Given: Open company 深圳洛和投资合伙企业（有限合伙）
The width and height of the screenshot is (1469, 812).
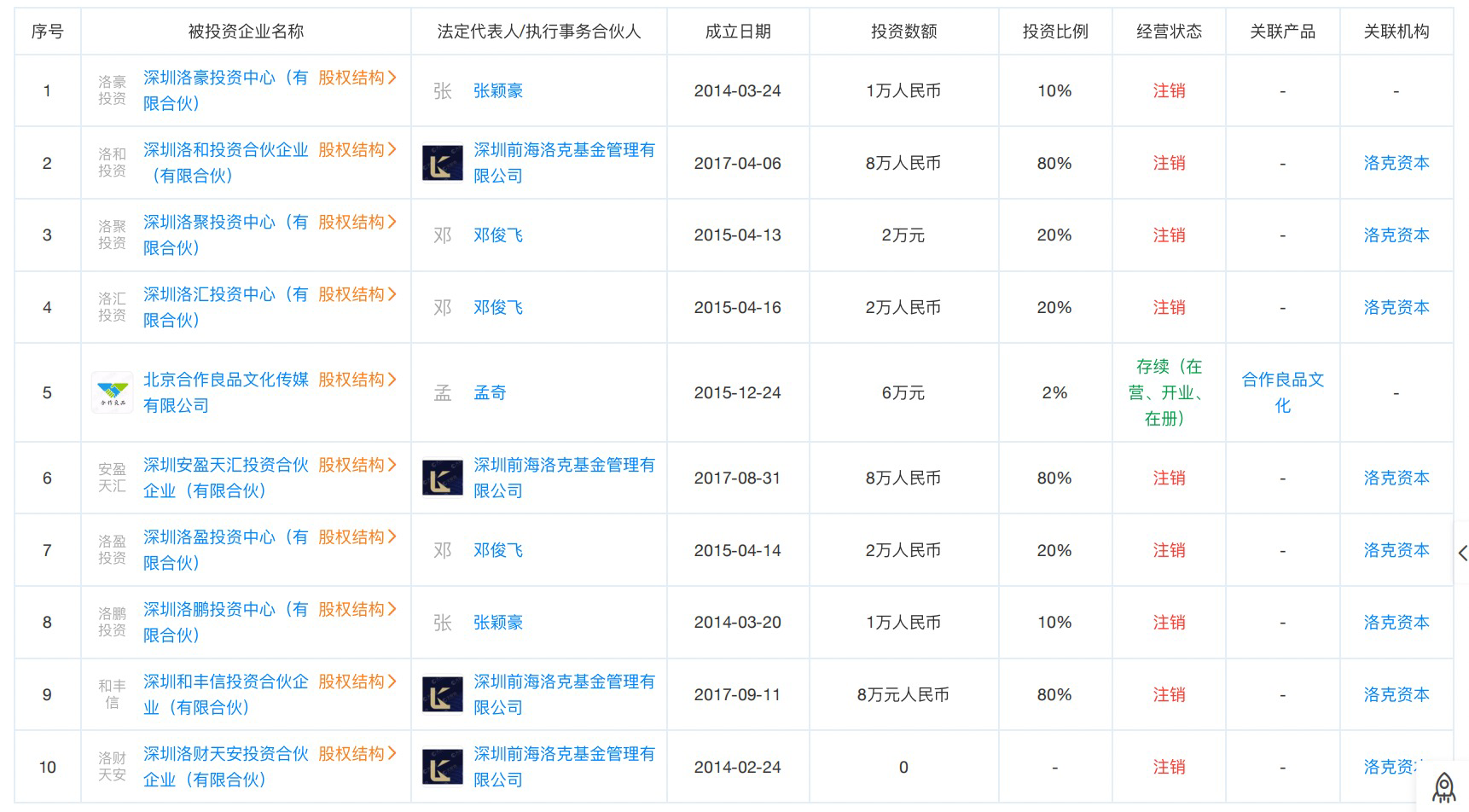Looking at the screenshot, I should pos(226,163).
